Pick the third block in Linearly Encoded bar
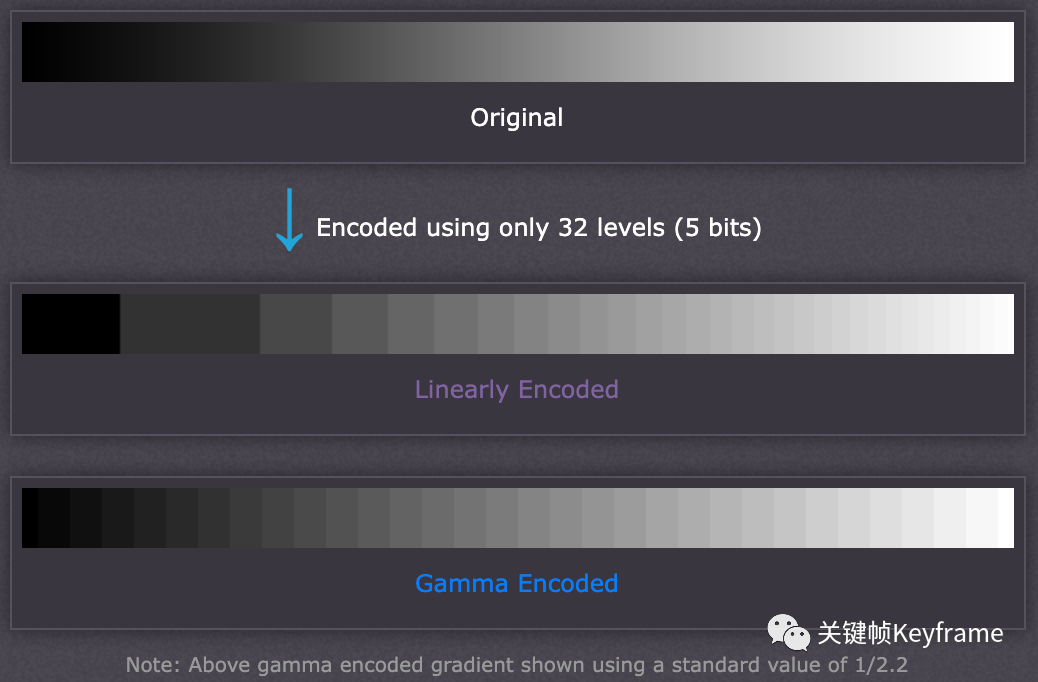This screenshot has height=682, width=1038. 295,324
